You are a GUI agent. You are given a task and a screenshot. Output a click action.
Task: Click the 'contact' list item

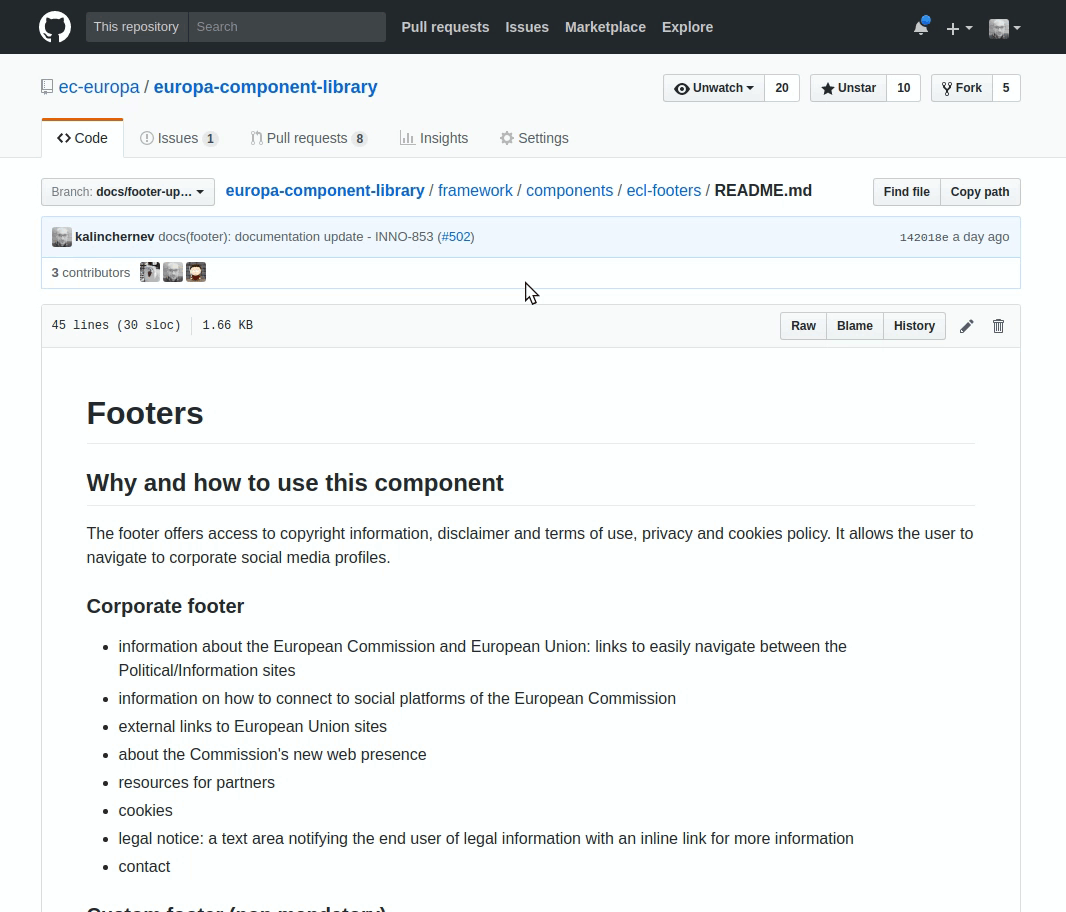(x=144, y=866)
